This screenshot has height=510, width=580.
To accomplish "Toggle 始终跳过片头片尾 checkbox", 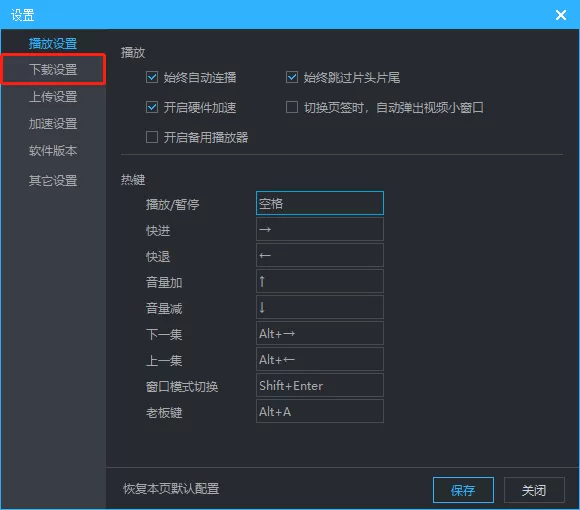I will (x=292, y=77).
